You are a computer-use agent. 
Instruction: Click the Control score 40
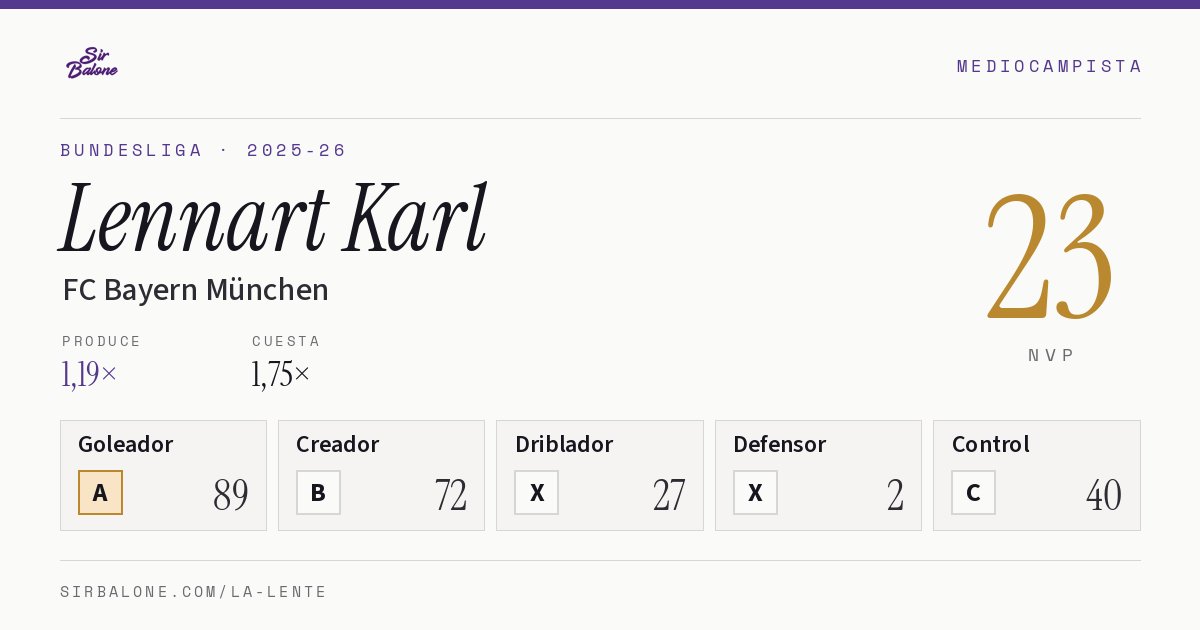1104,495
